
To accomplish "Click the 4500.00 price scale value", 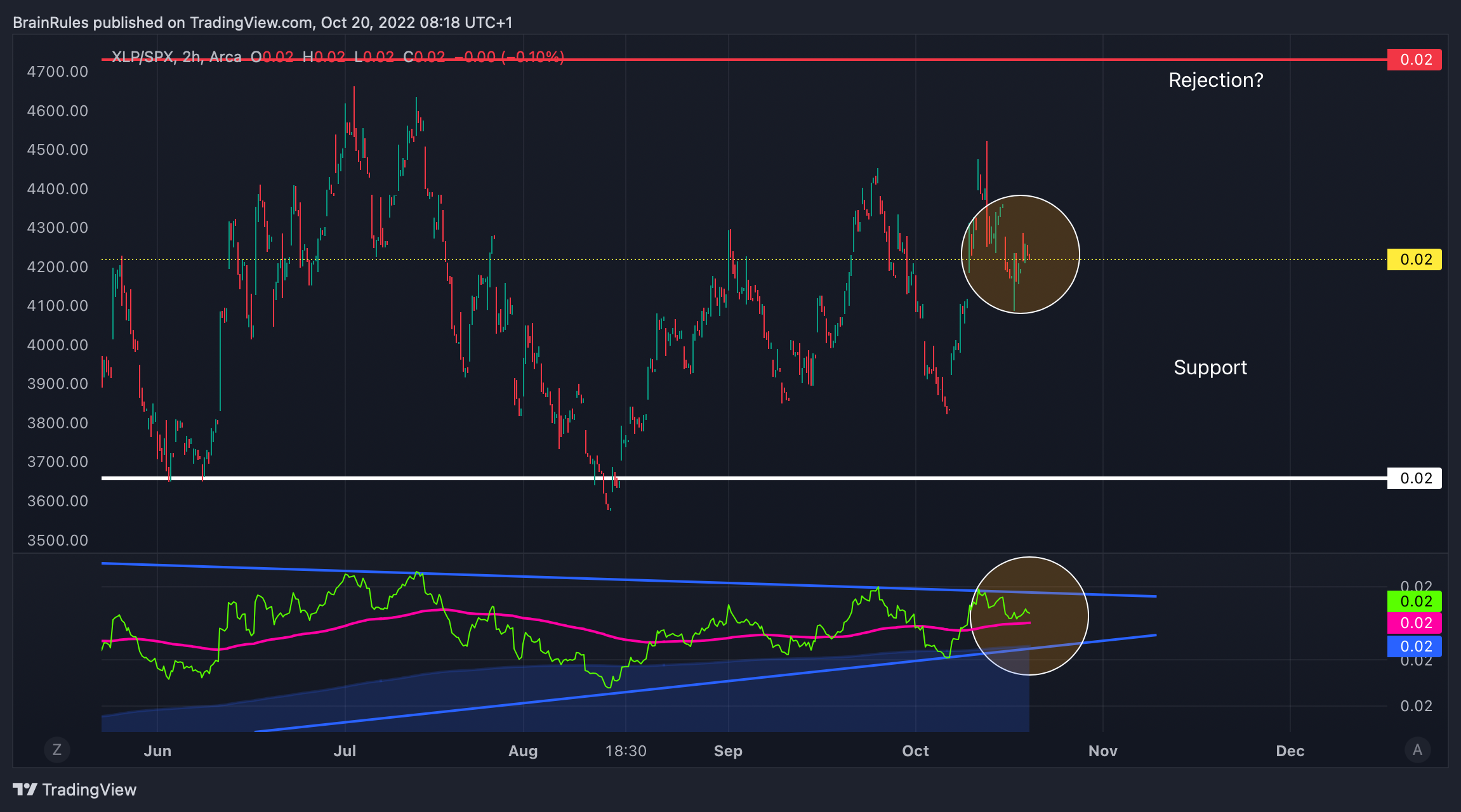I will (x=58, y=150).
